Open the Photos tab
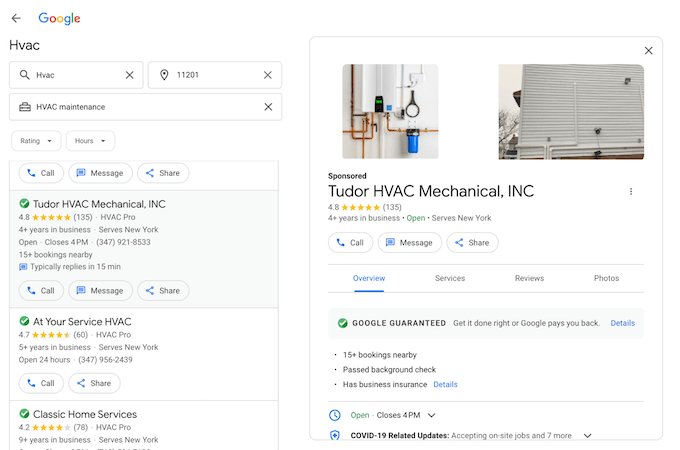 (x=606, y=278)
